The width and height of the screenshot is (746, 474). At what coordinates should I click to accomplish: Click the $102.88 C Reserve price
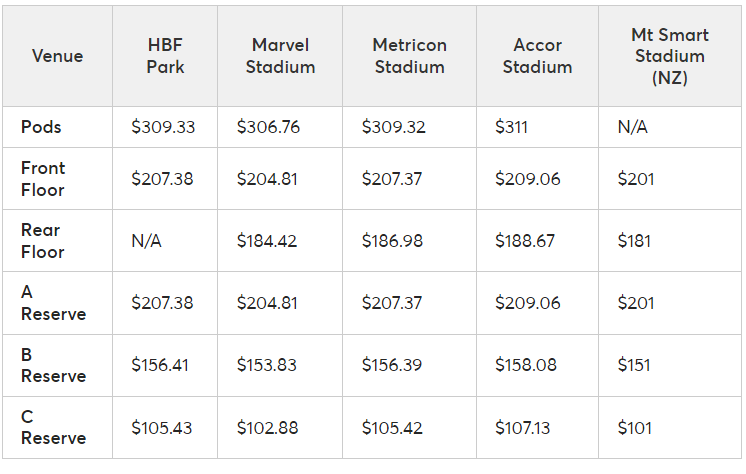coord(267,428)
